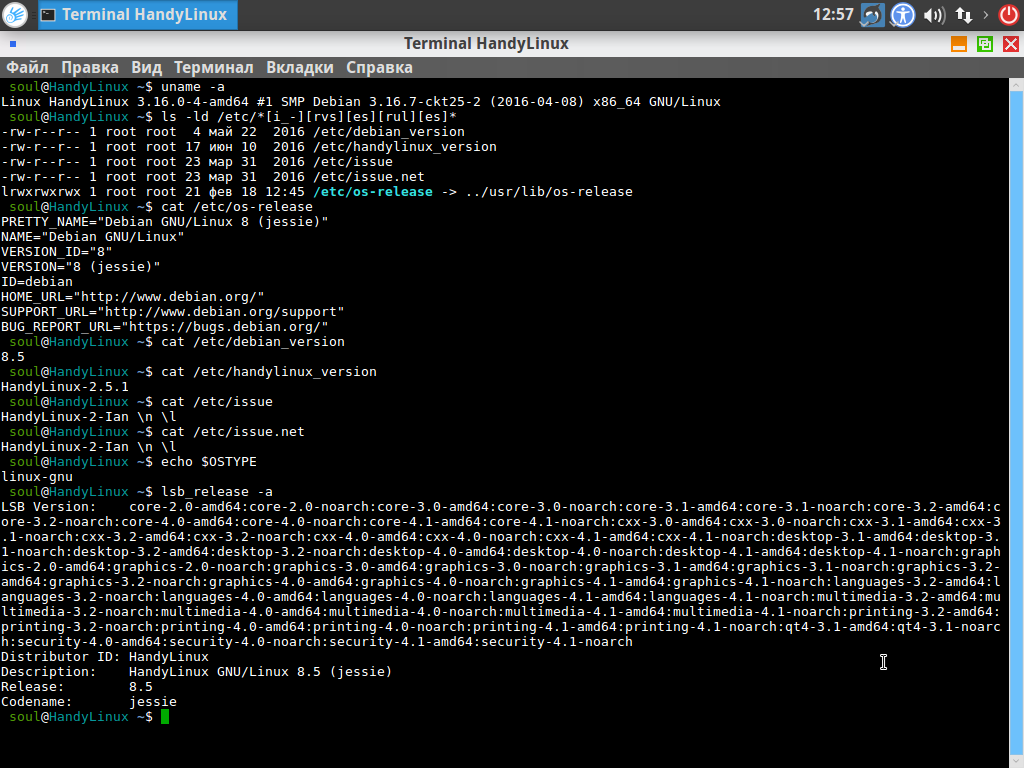Click the 'cat /etc/issue' command line
This screenshot has width=1024, height=768.
(217, 402)
